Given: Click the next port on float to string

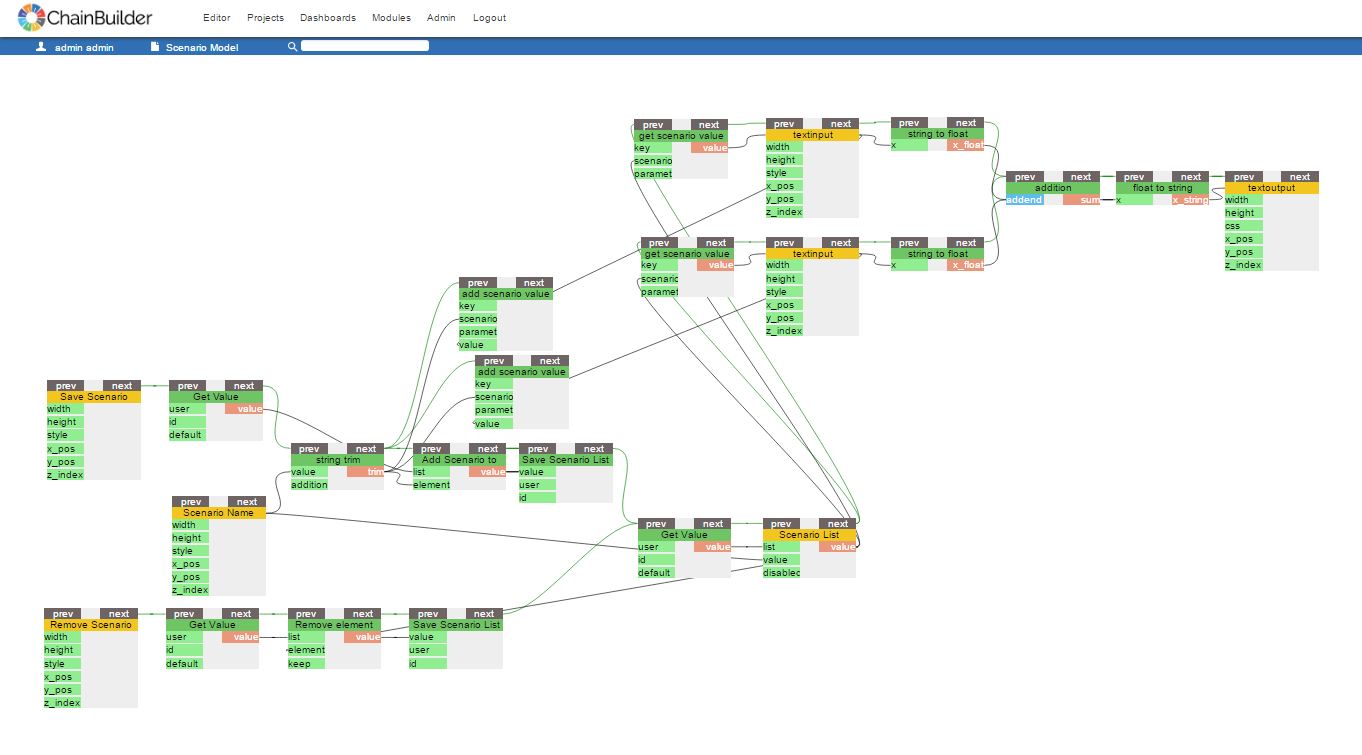Looking at the screenshot, I should [1190, 177].
